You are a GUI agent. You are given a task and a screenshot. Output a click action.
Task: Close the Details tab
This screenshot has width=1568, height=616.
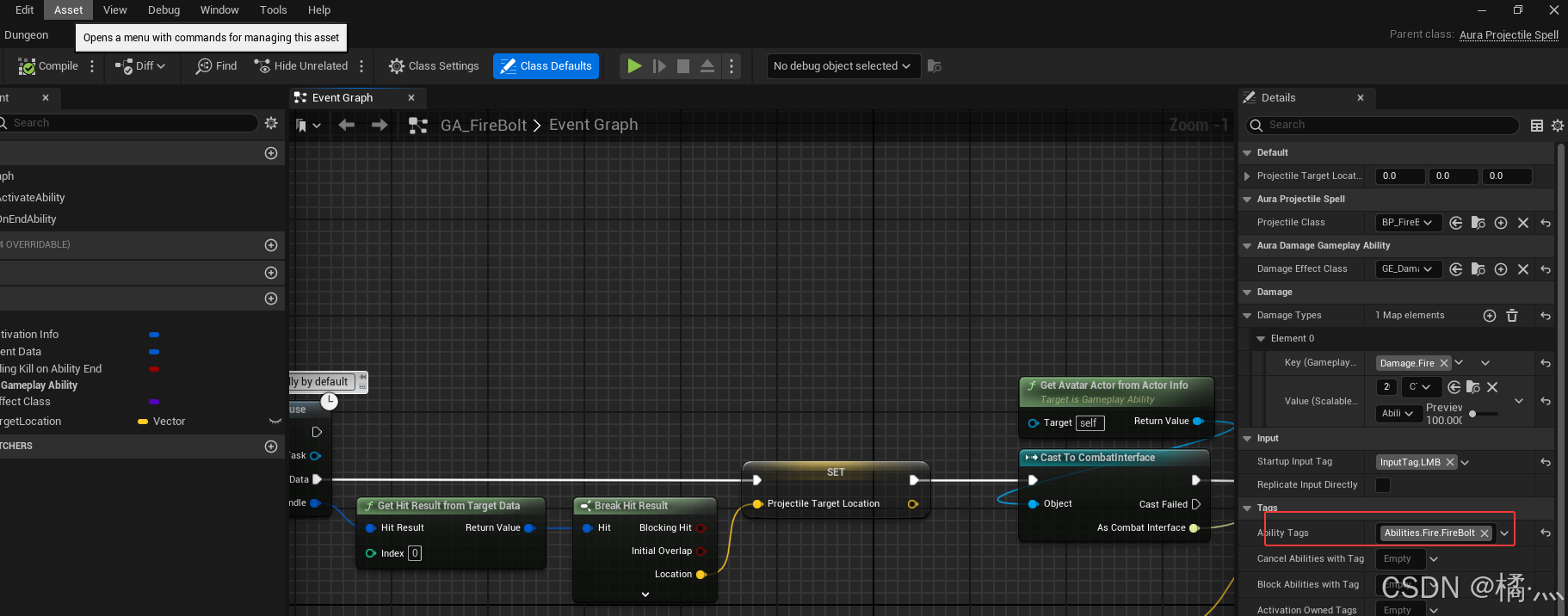pos(1361,98)
